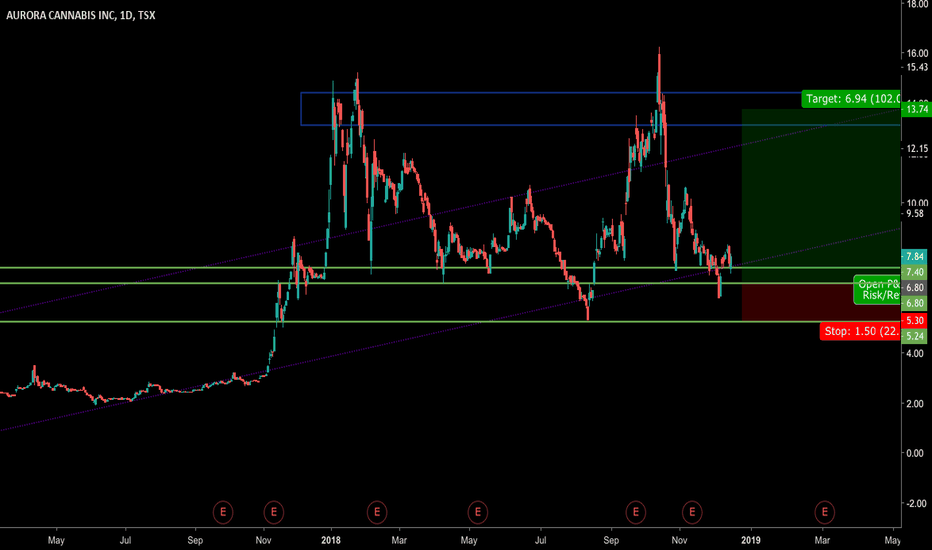The image size is (932, 550).
Task: Click the 2019 label on time axis
Action: point(751,540)
